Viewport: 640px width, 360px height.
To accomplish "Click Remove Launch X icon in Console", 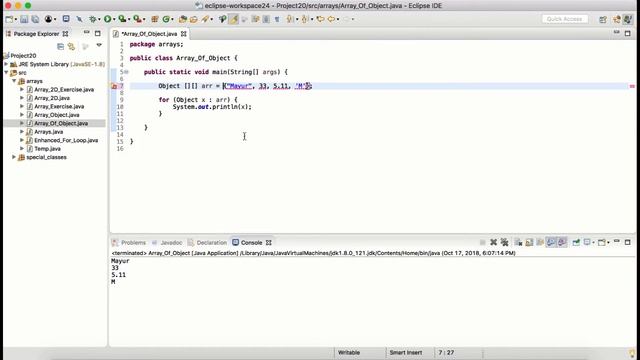I will 493,242.
